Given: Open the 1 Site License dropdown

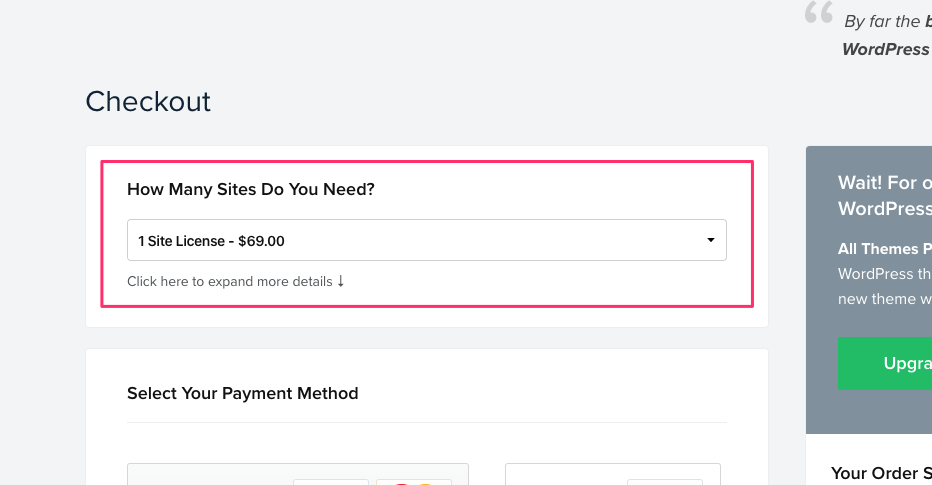Looking at the screenshot, I should pos(427,240).
